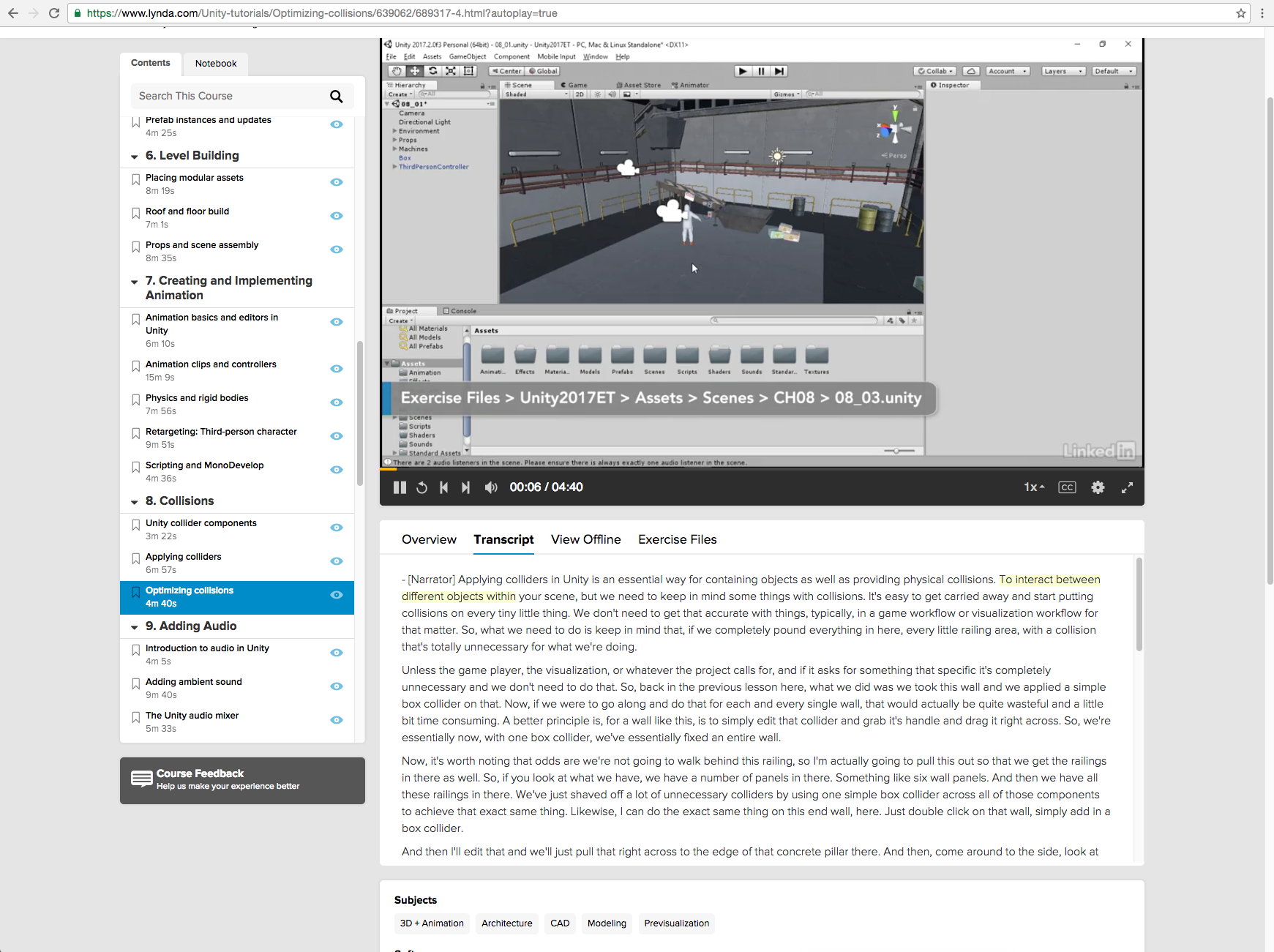Open Prefab instances and updates lesson
Screen dimensions: 1274x952
point(209,120)
